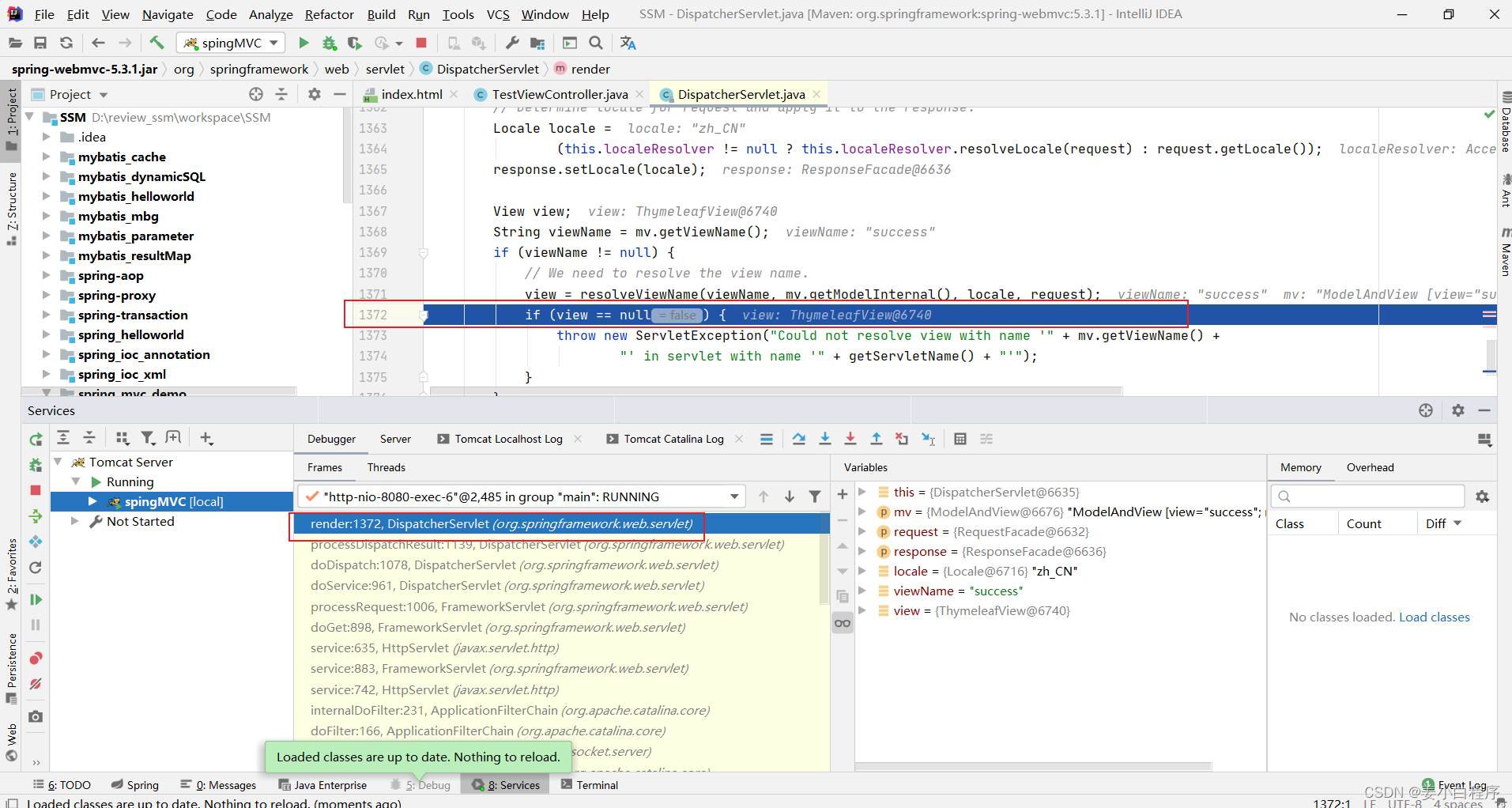Click Resume Program icon in Services sidebar
The height and width of the screenshot is (808, 1512).
[x=36, y=600]
